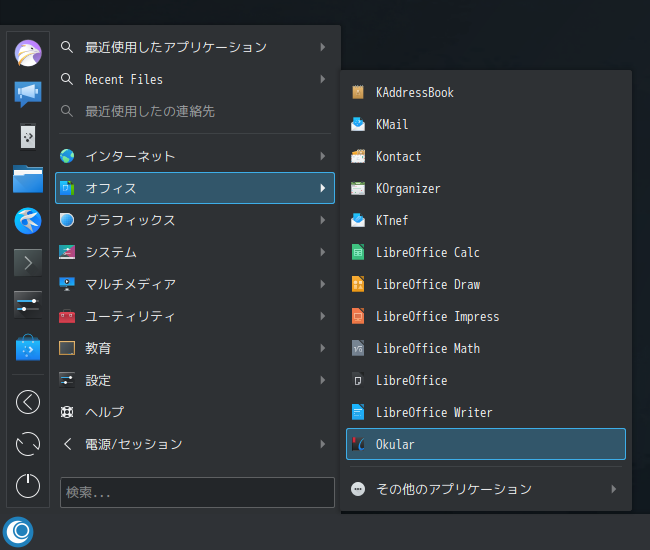The height and width of the screenshot is (550, 650).
Task: Launch LibreOffice Impress by its label
Action: click(x=437, y=317)
